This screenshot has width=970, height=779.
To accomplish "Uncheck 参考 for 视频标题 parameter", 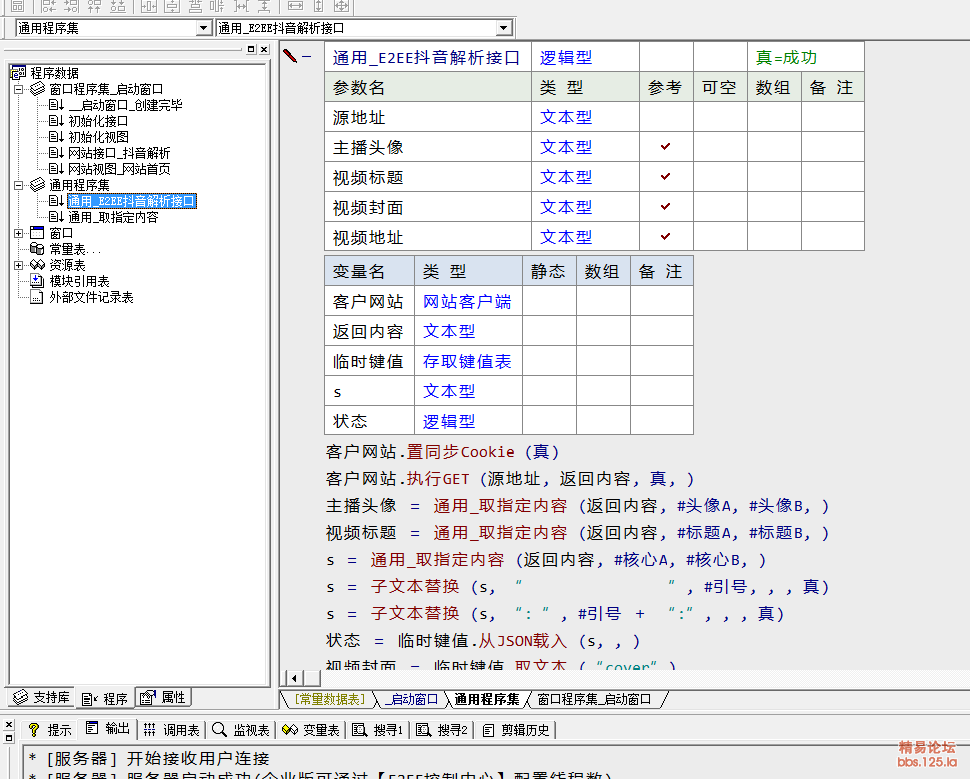I will 666,177.
